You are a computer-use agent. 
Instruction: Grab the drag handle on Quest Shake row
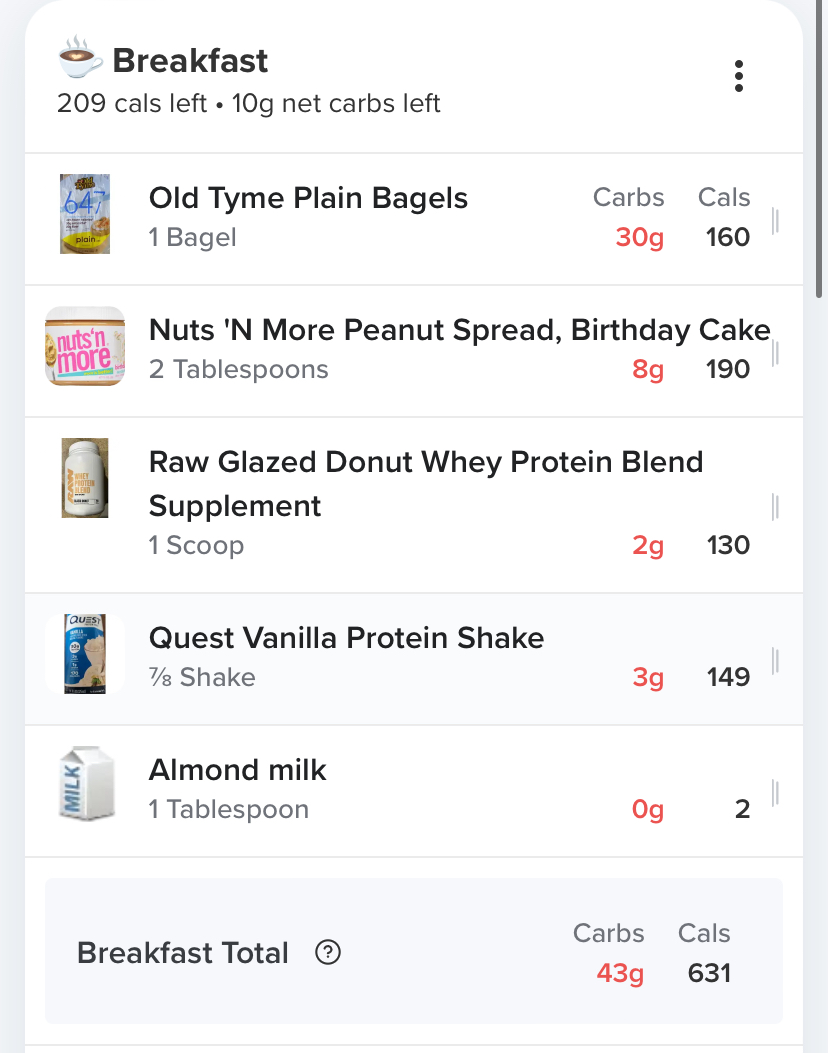click(775, 660)
